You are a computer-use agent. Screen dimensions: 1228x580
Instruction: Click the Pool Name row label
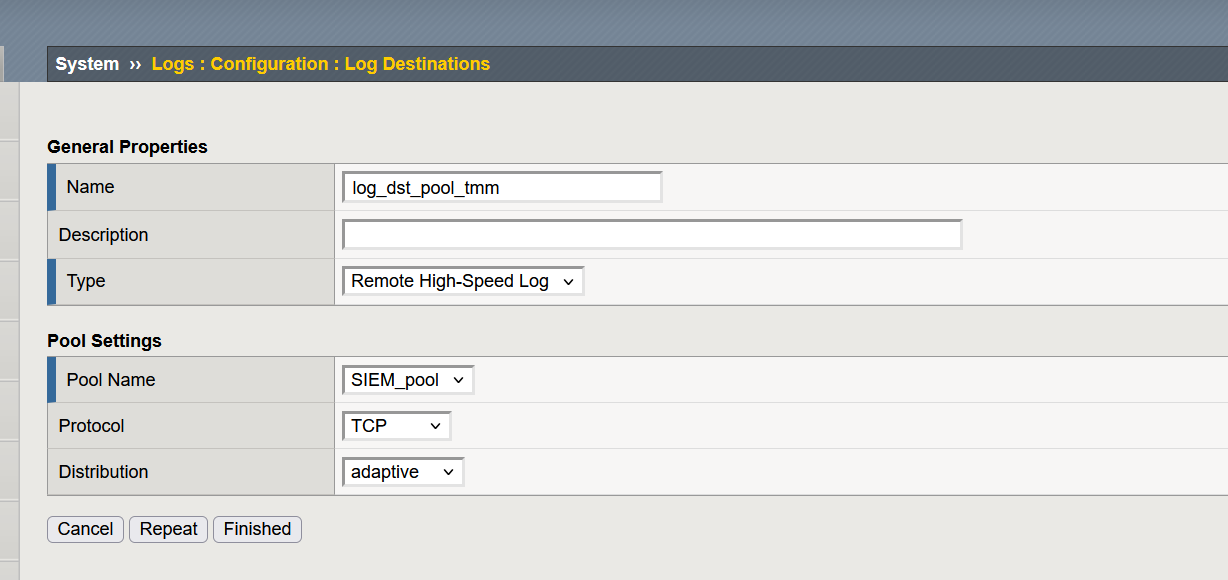tap(111, 380)
